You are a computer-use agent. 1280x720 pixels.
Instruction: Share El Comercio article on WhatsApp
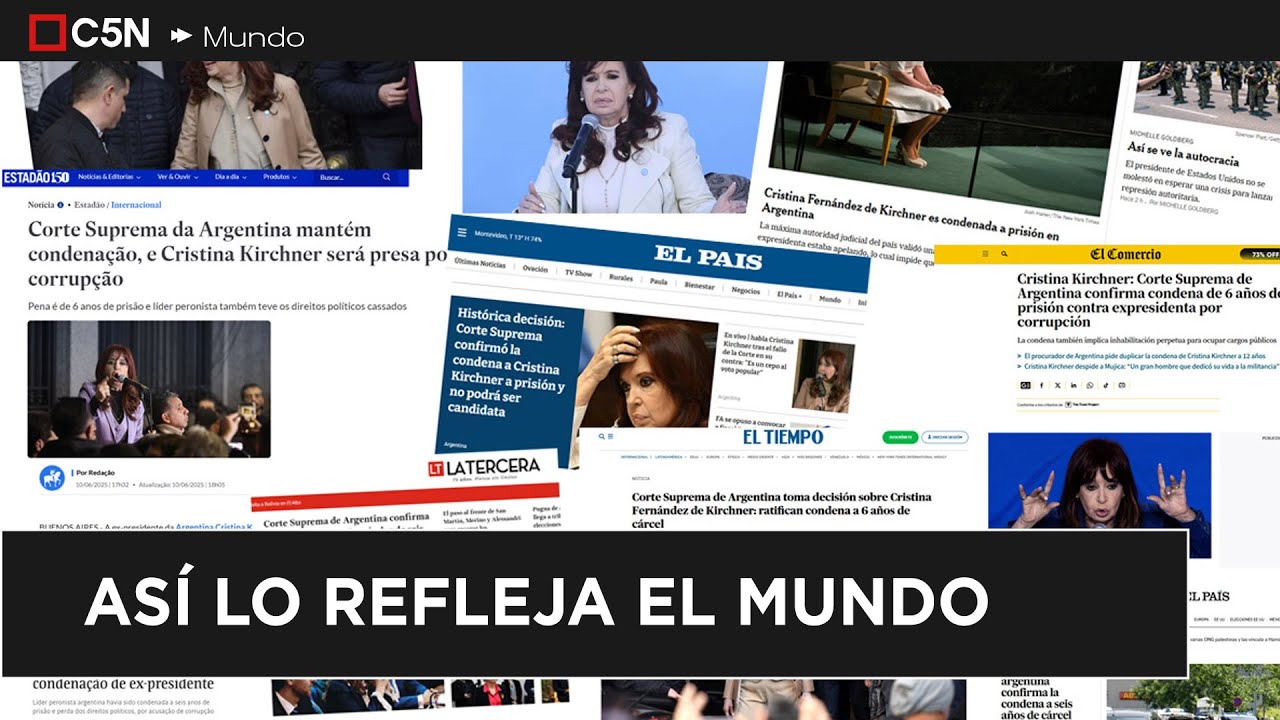coord(1090,385)
